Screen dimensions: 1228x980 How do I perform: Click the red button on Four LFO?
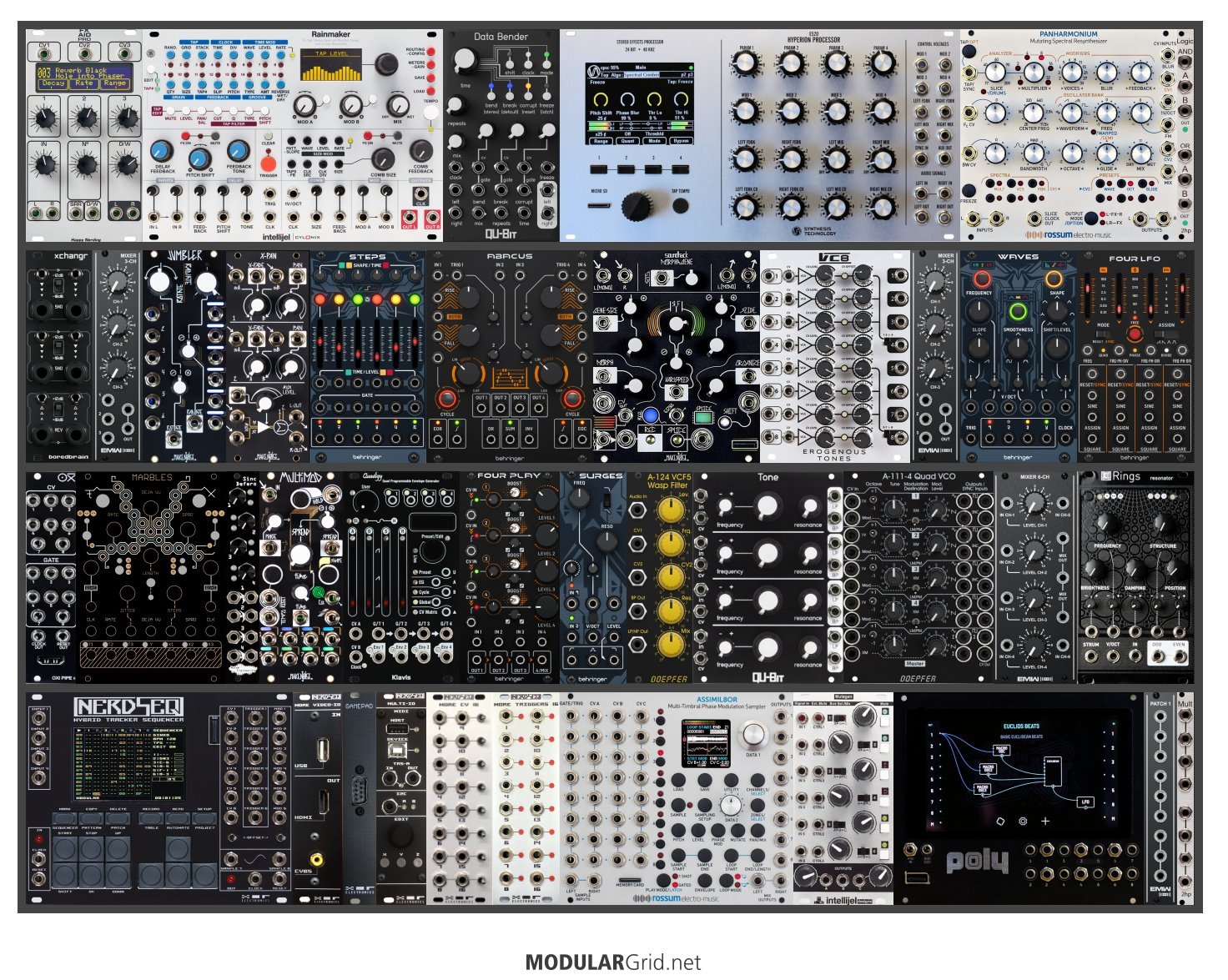[1134, 334]
